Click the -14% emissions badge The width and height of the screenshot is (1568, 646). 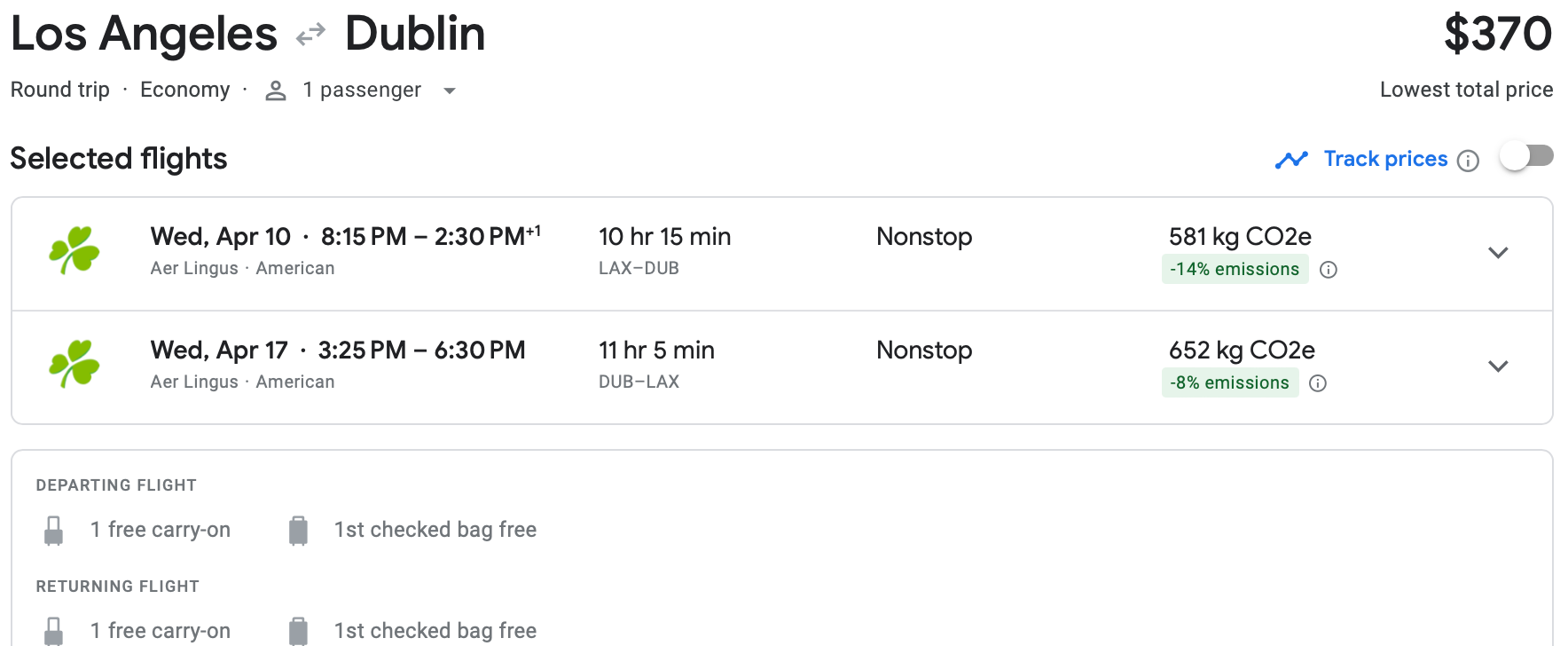[x=1235, y=269]
